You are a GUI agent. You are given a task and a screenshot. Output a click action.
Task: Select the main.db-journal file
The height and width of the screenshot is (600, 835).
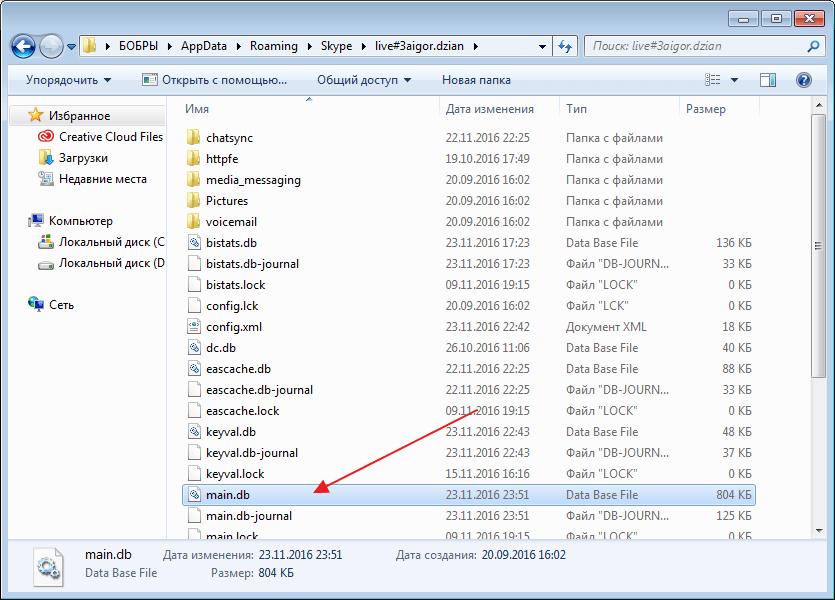pos(249,516)
